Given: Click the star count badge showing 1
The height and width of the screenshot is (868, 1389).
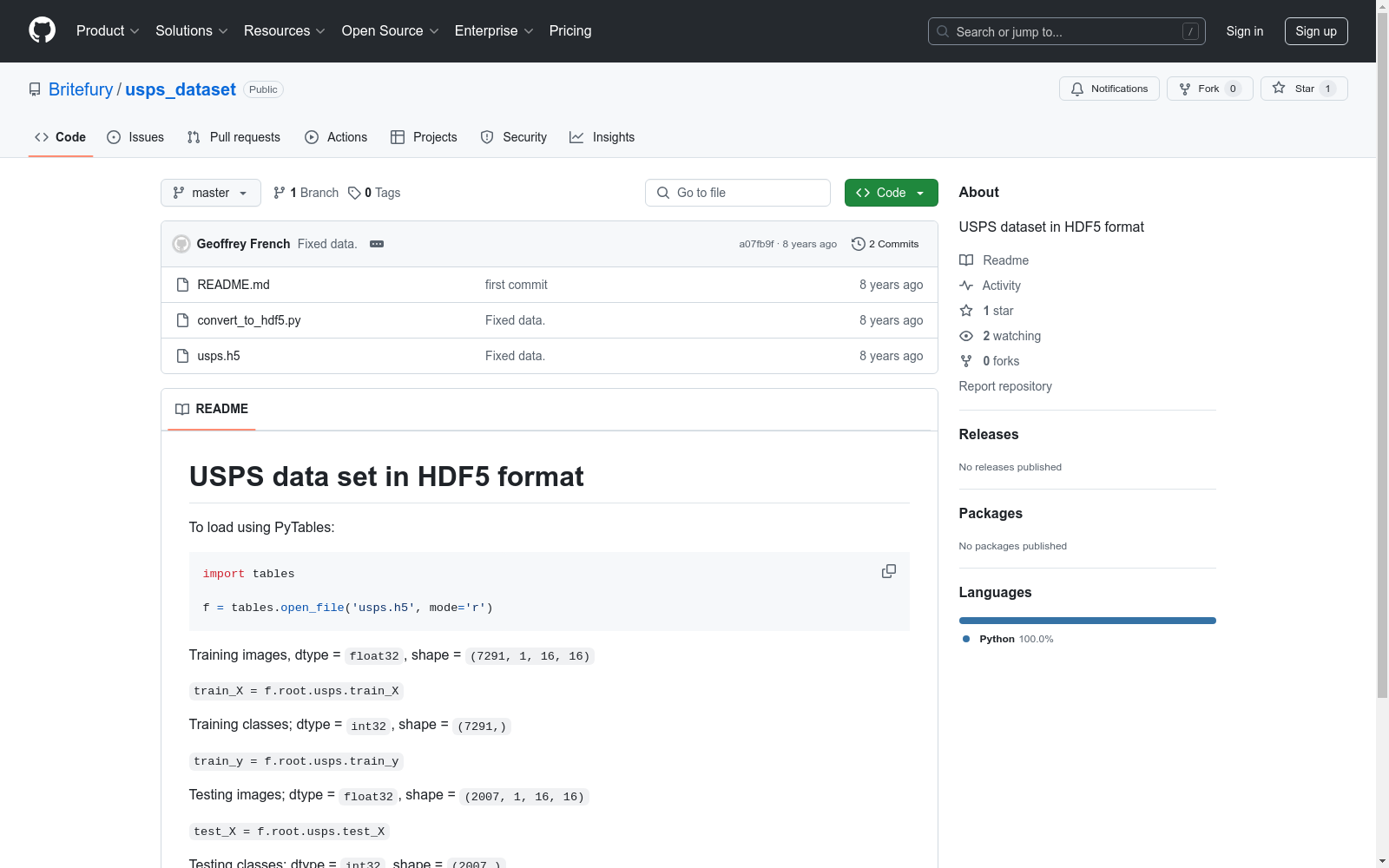Looking at the screenshot, I should coord(1327,89).
